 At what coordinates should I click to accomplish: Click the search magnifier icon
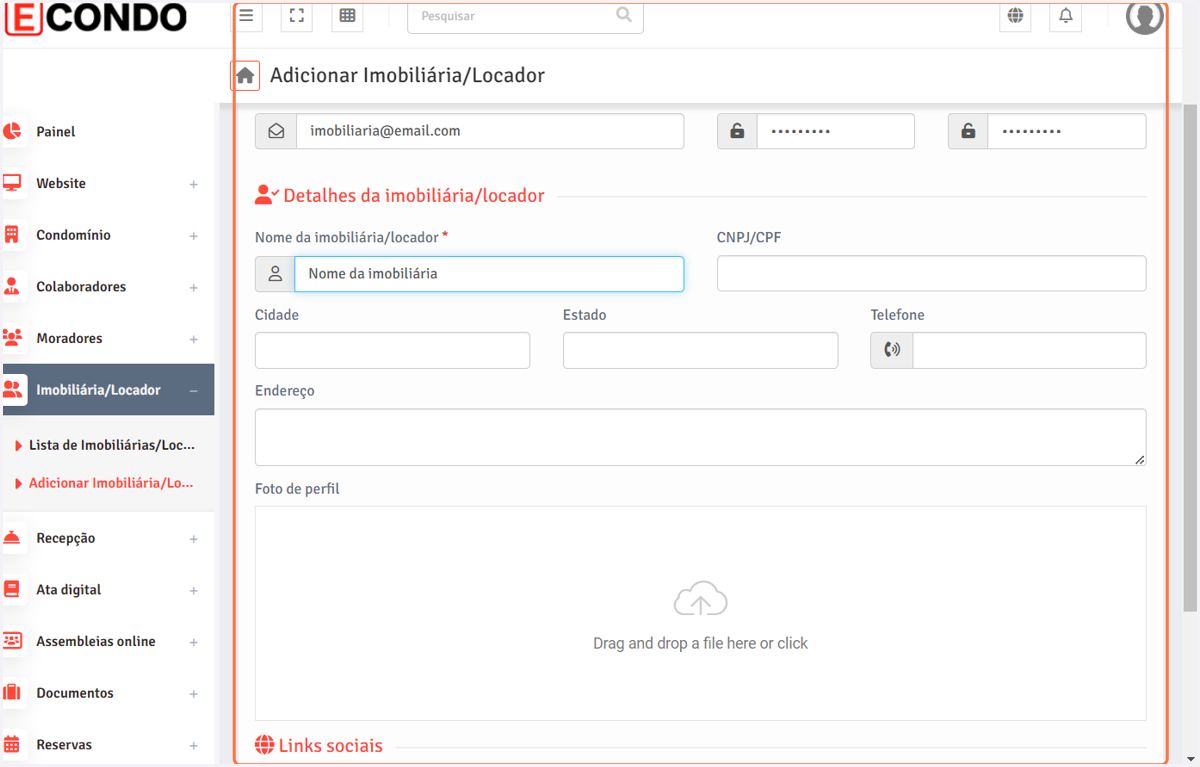624,15
